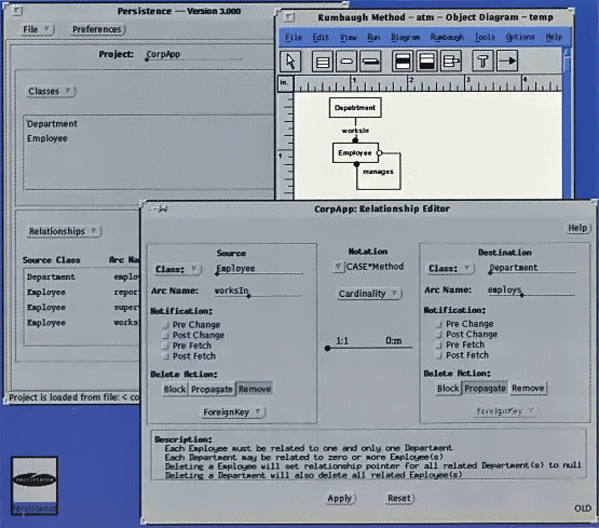Screen dimensions: 599x528
Task: Open the Rumbaugh menu
Action: coord(447,37)
